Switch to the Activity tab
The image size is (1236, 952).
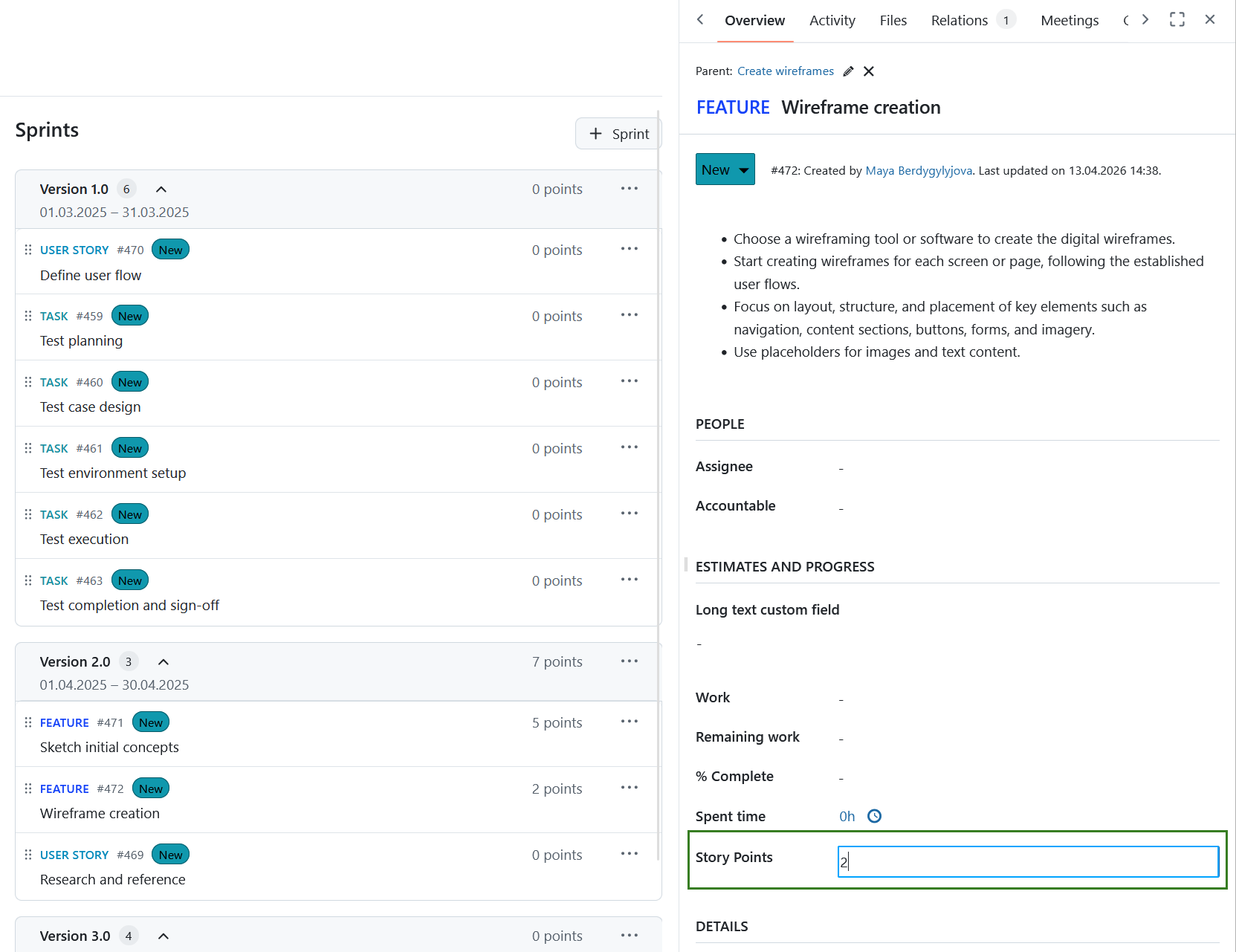pyautogui.click(x=832, y=20)
